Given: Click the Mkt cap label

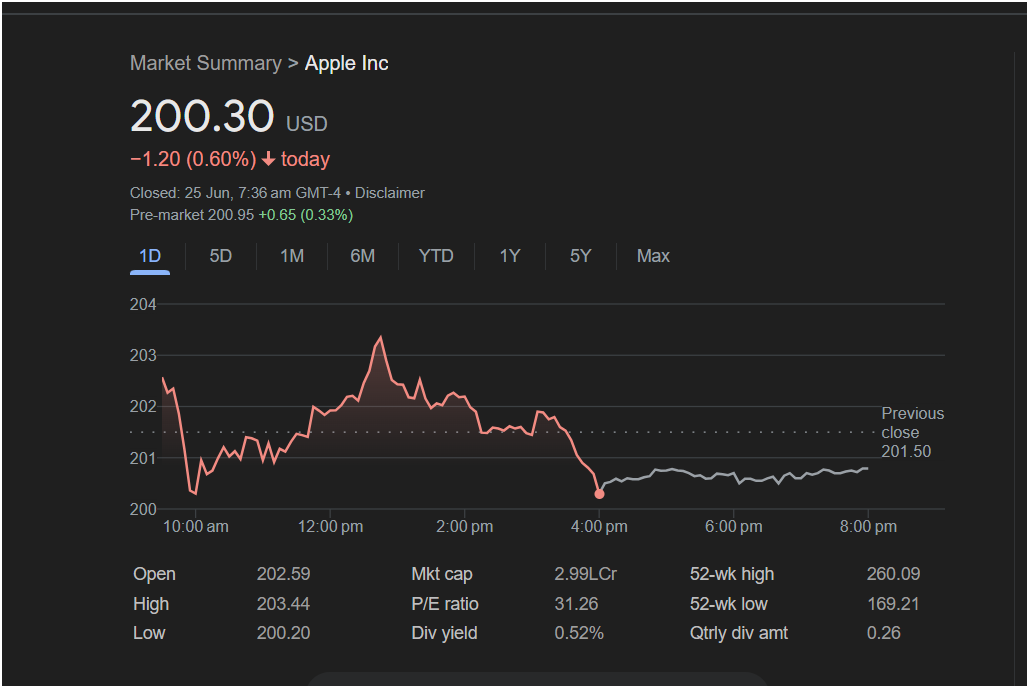Looking at the screenshot, I should click(x=442, y=574).
